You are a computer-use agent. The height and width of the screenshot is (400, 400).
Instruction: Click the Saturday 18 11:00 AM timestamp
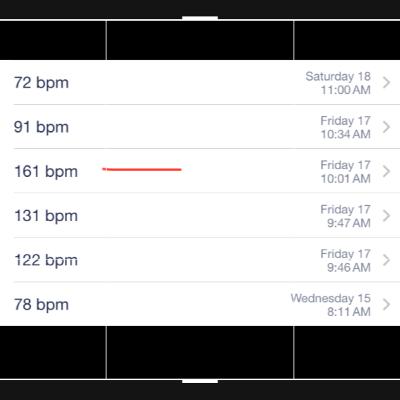338,83
